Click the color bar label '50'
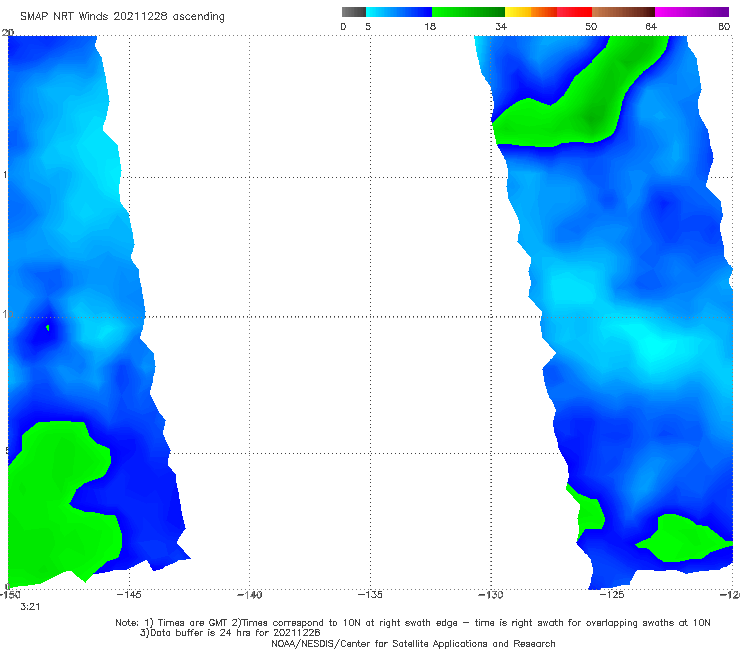This screenshot has height=650, width=740. 591,27
